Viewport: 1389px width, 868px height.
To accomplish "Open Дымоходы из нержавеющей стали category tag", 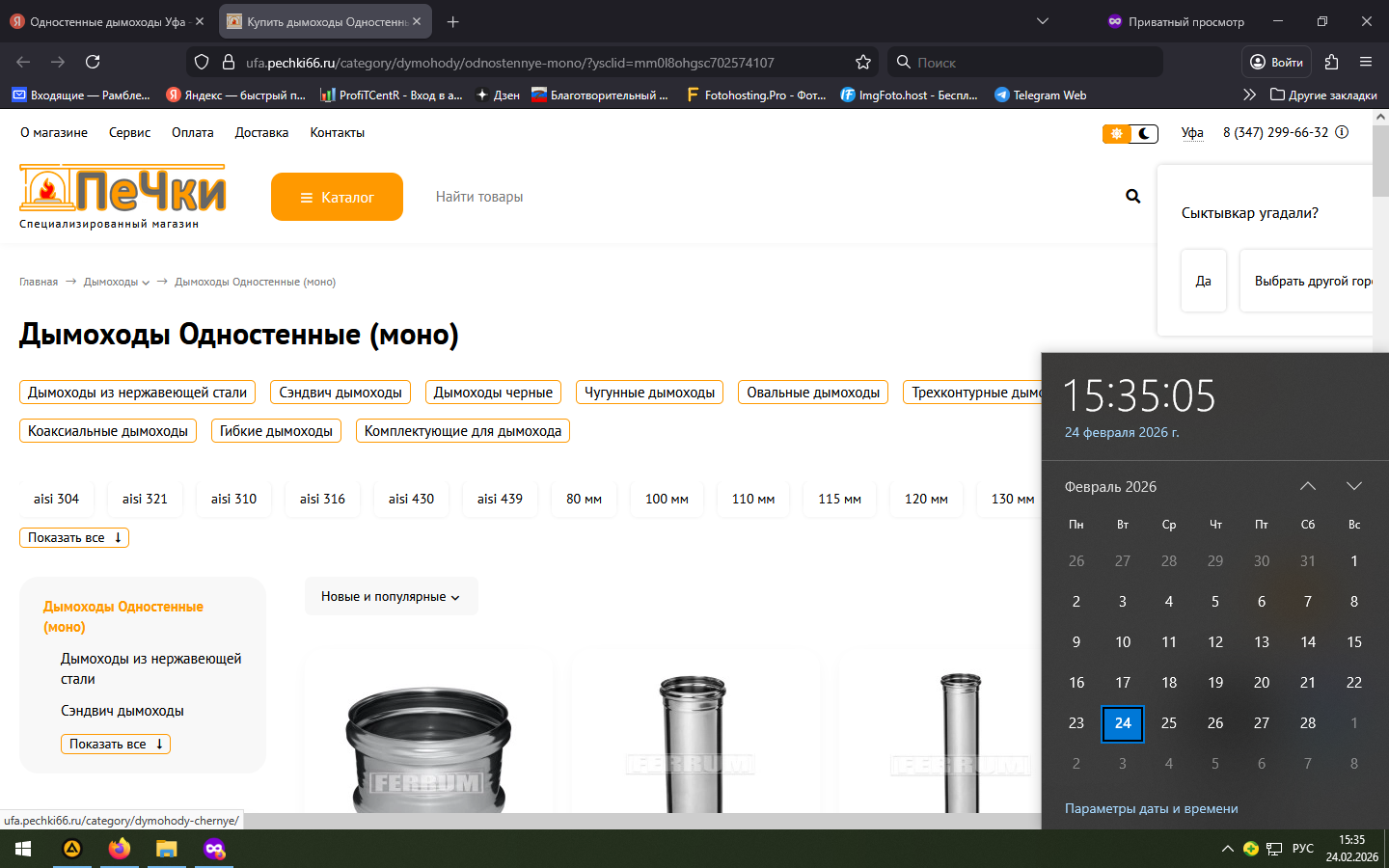I will (137, 393).
